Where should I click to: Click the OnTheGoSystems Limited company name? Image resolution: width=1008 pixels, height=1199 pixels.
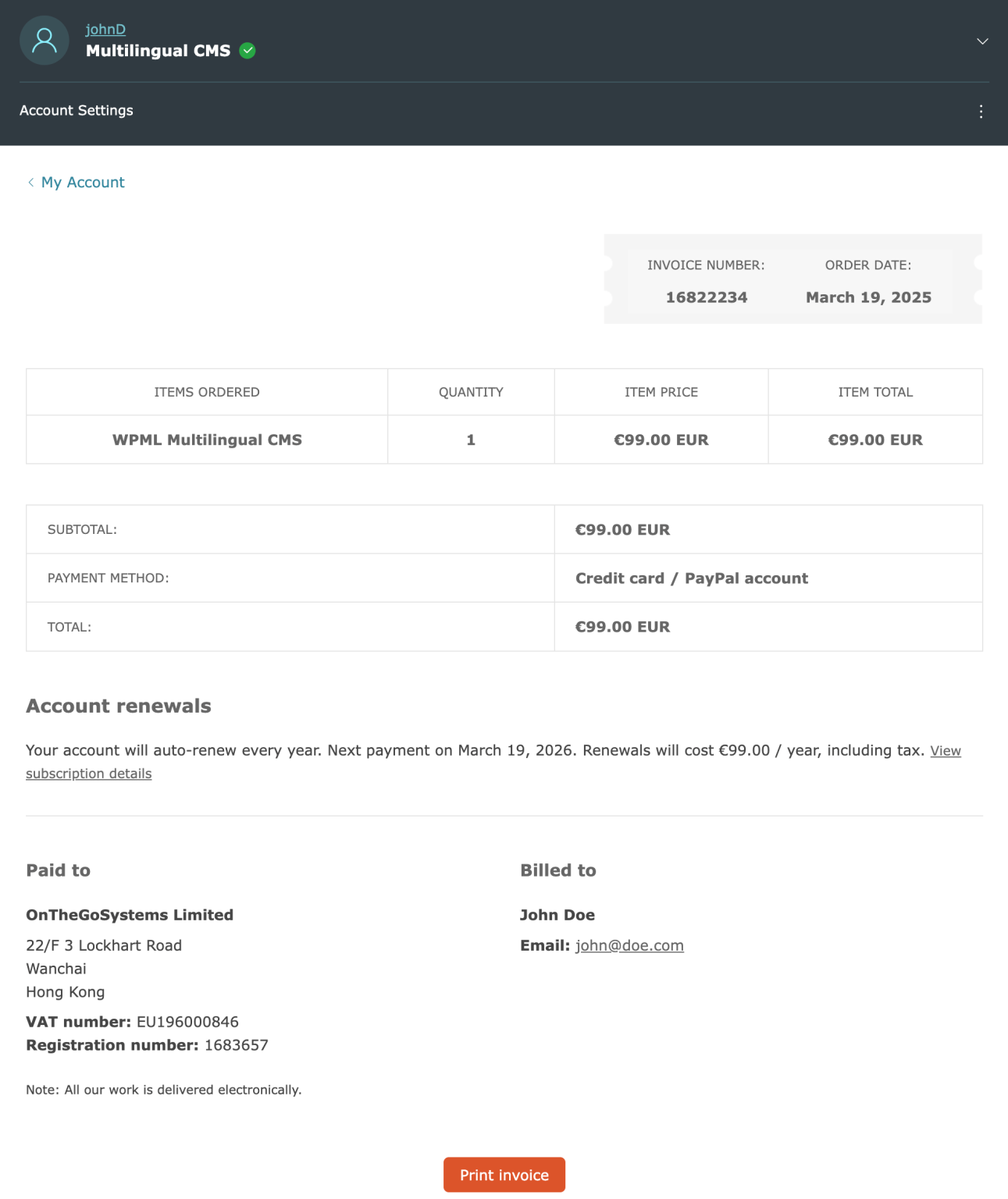(130, 914)
